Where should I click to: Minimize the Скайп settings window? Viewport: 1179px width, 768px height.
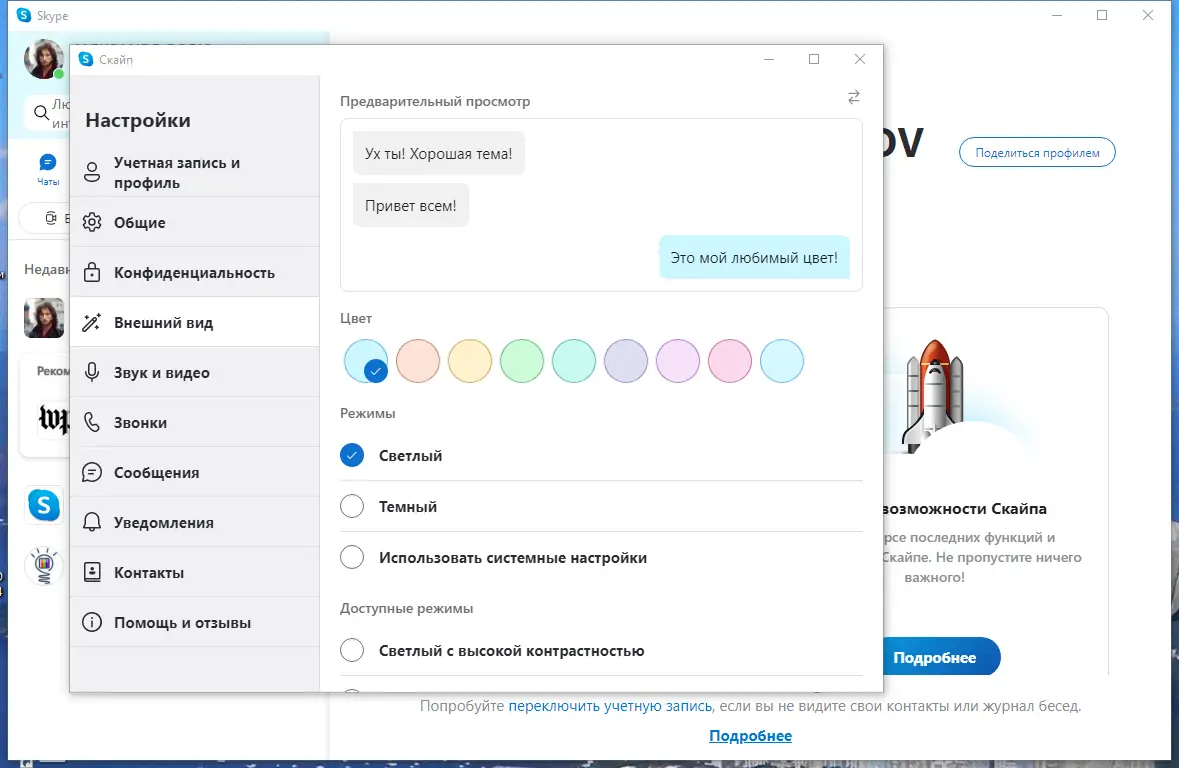768,59
